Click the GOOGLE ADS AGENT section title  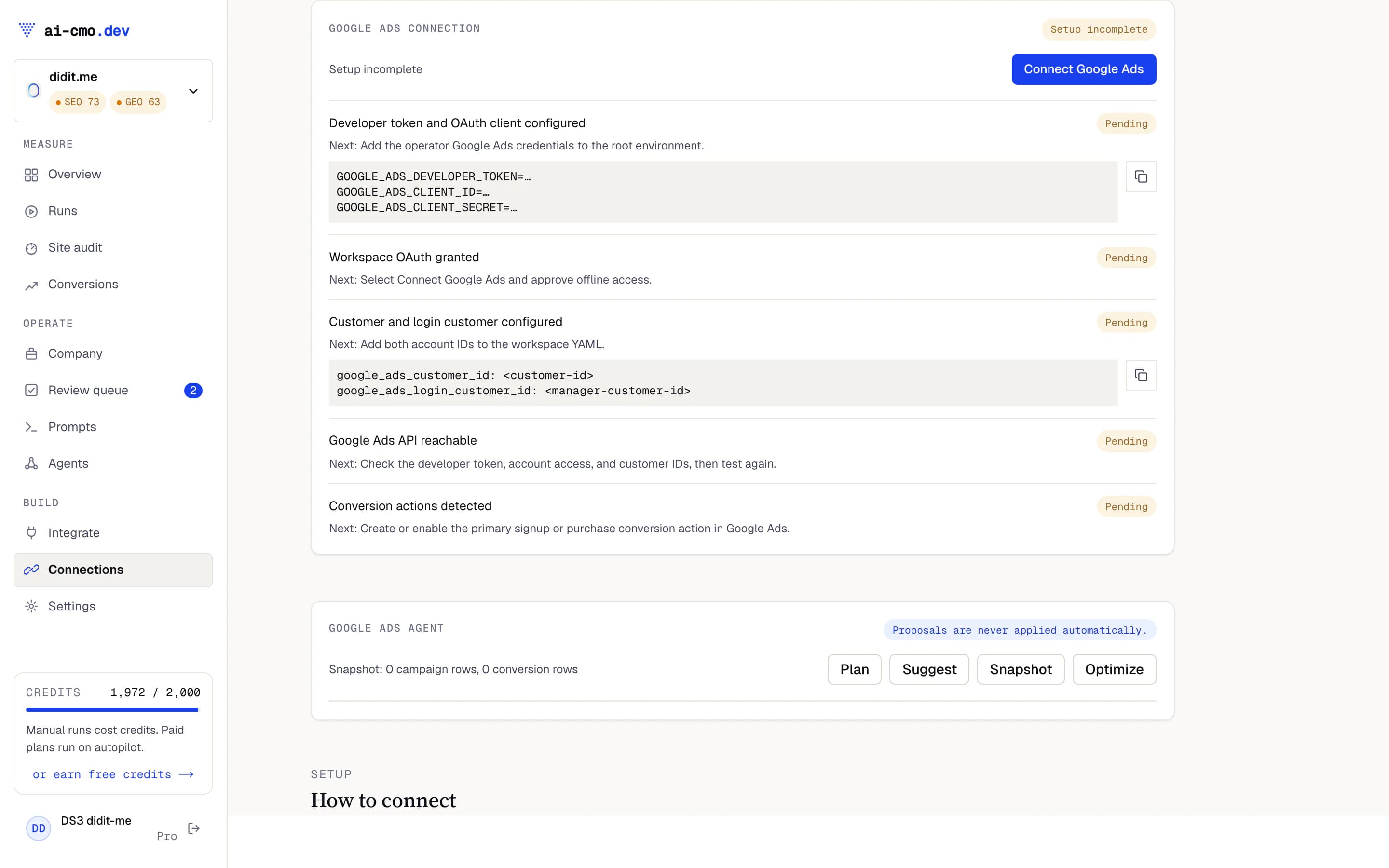click(x=386, y=628)
